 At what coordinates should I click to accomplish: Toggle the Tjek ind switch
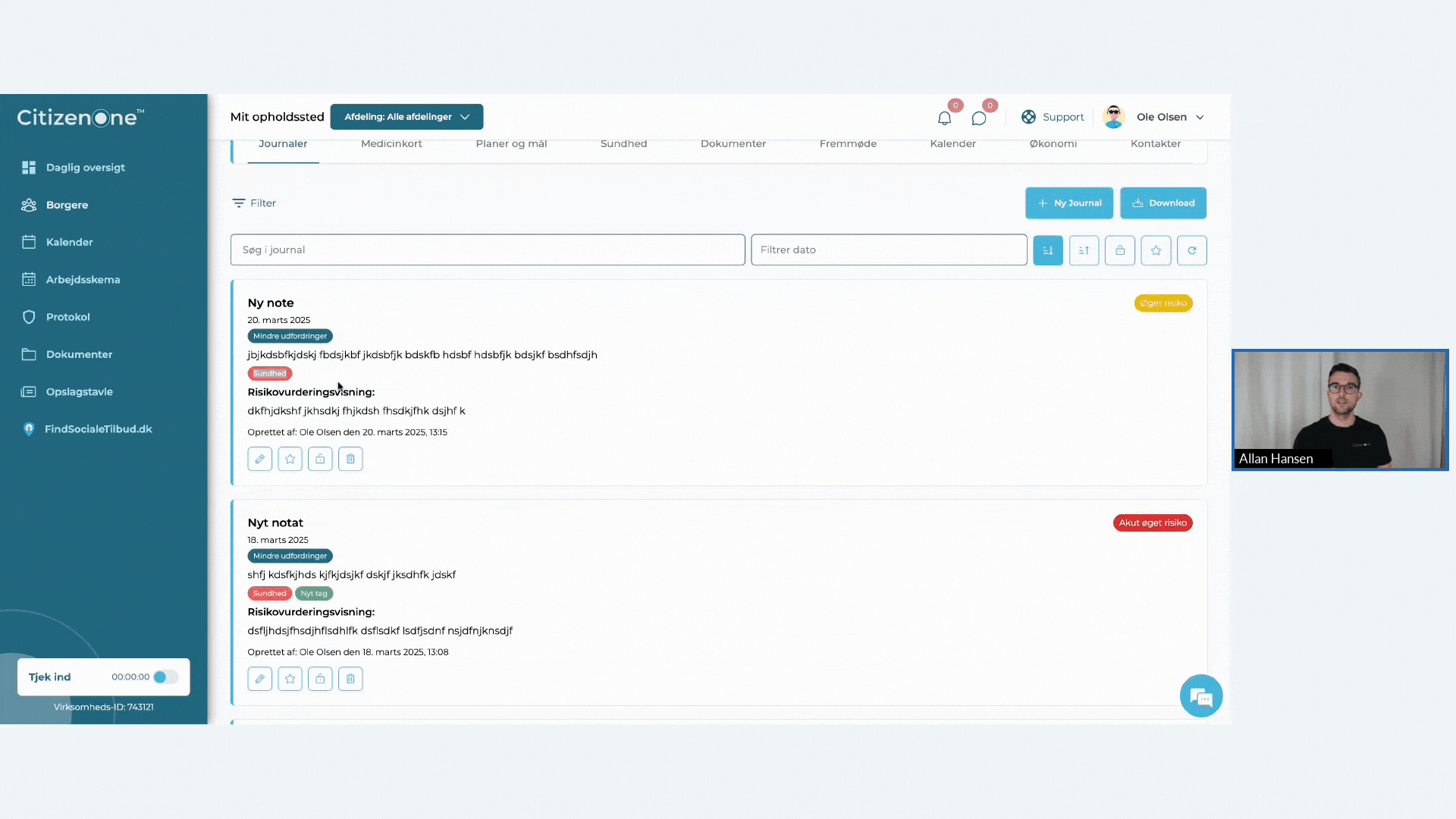165,677
